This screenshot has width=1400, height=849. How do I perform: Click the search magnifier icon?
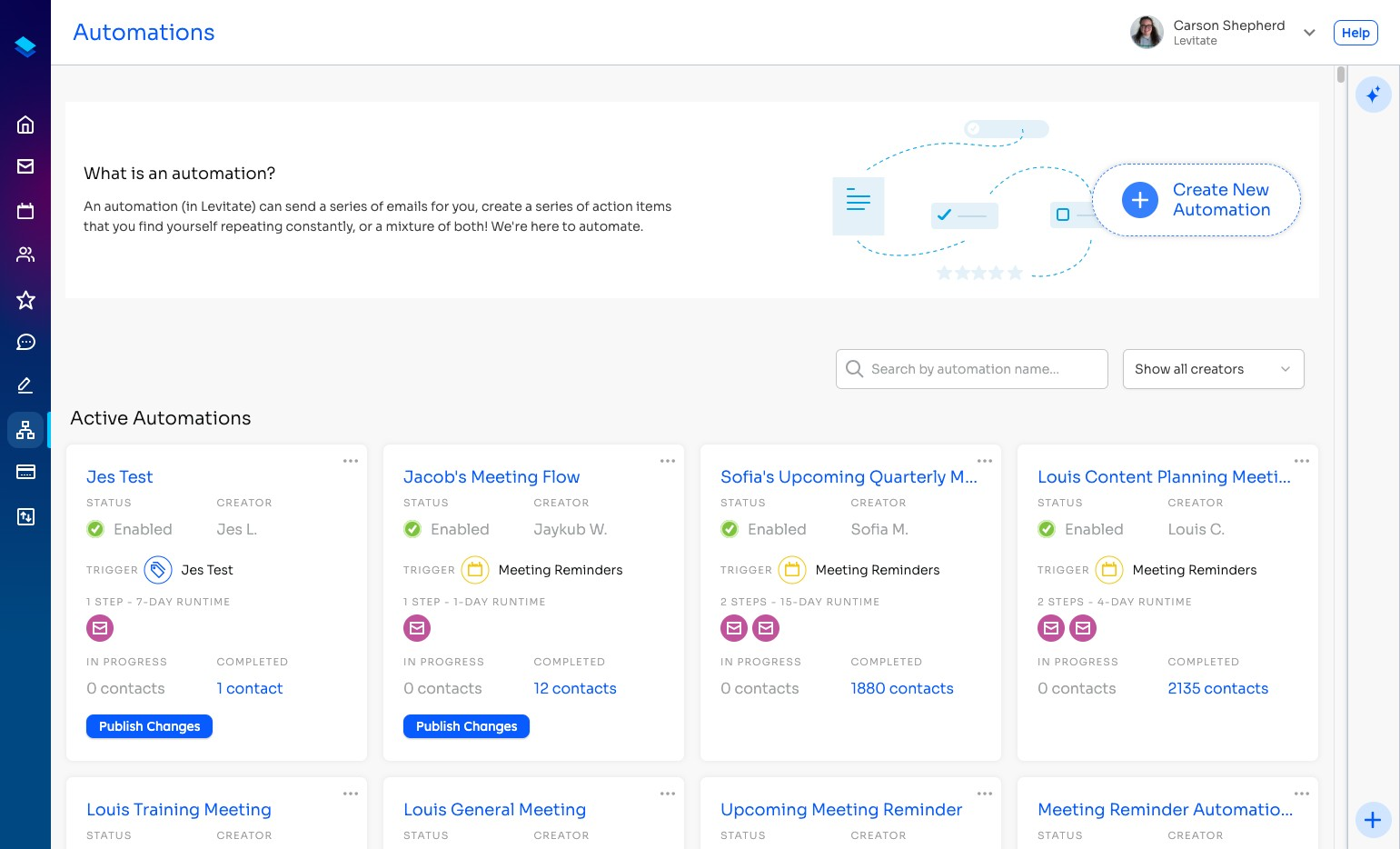pyautogui.click(x=854, y=369)
